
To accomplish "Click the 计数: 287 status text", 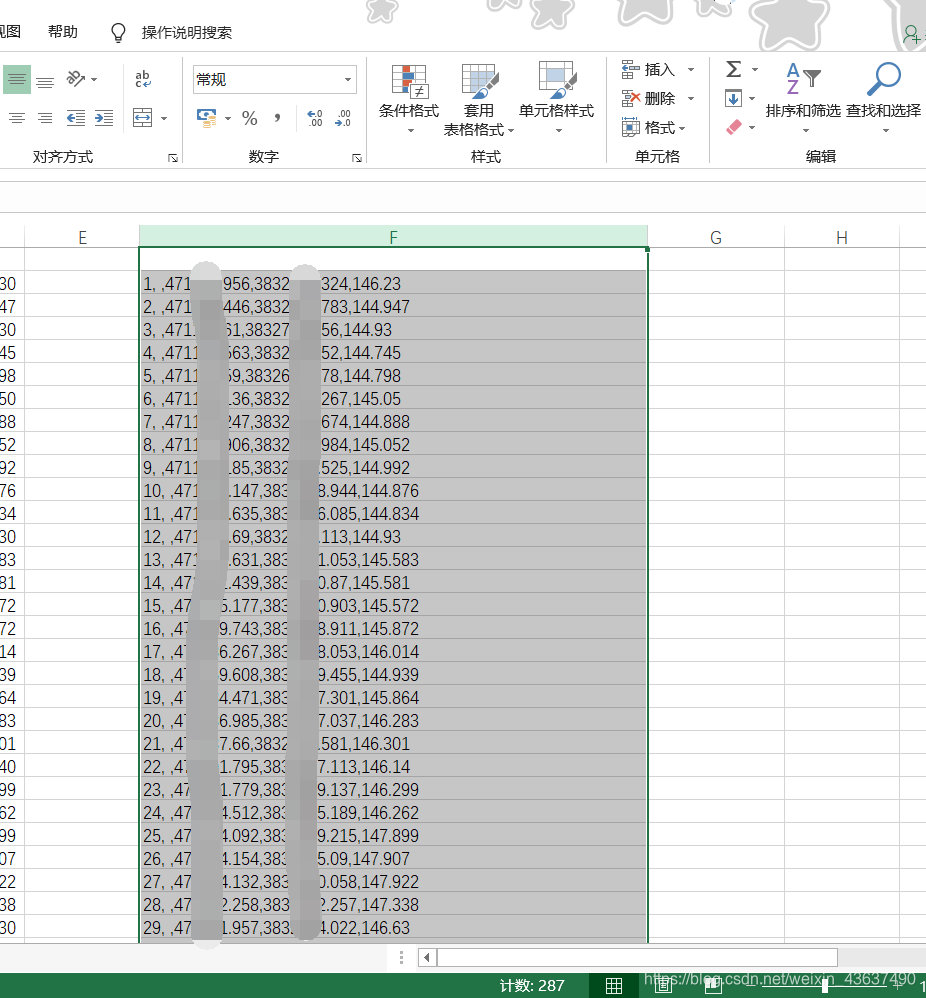I will [x=532, y=985].
